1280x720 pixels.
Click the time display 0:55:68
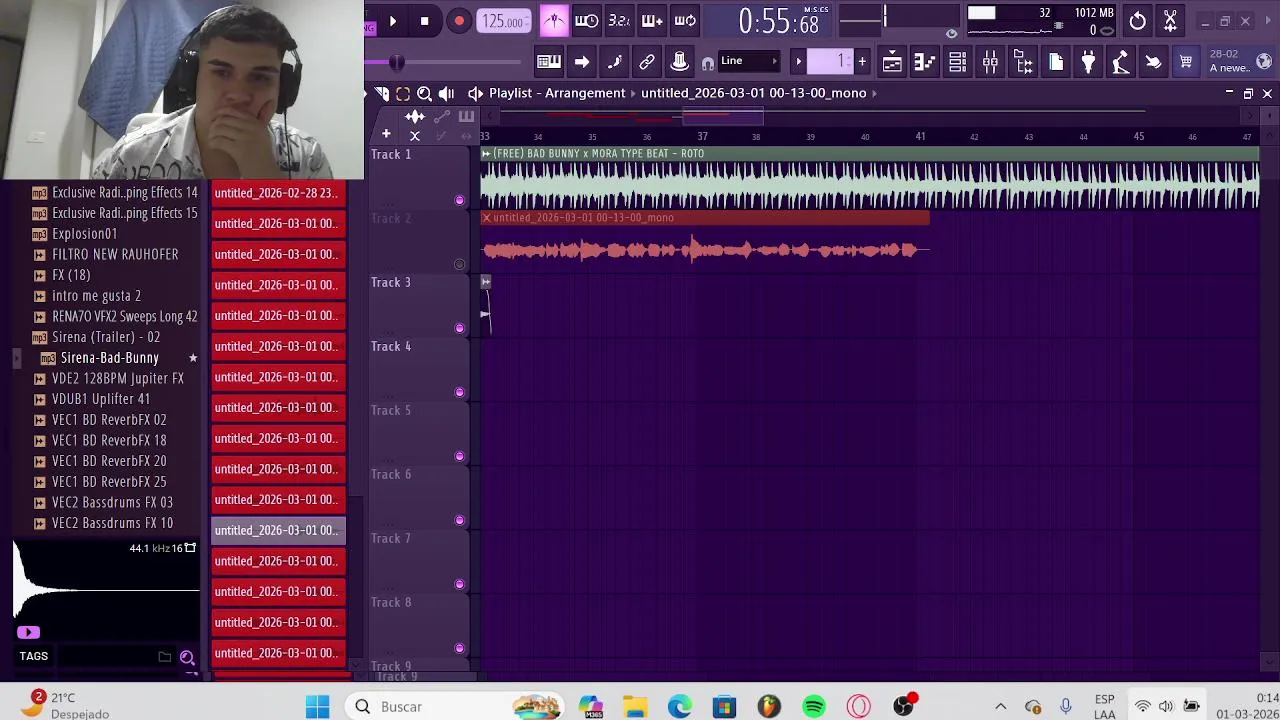pyautogui.click(x=778, y=21)
